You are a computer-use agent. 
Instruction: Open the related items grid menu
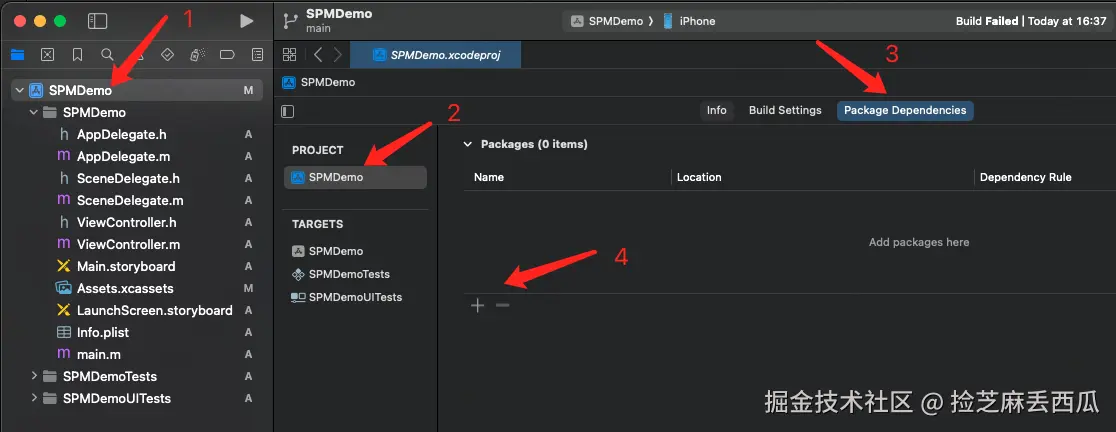point(290,55)
